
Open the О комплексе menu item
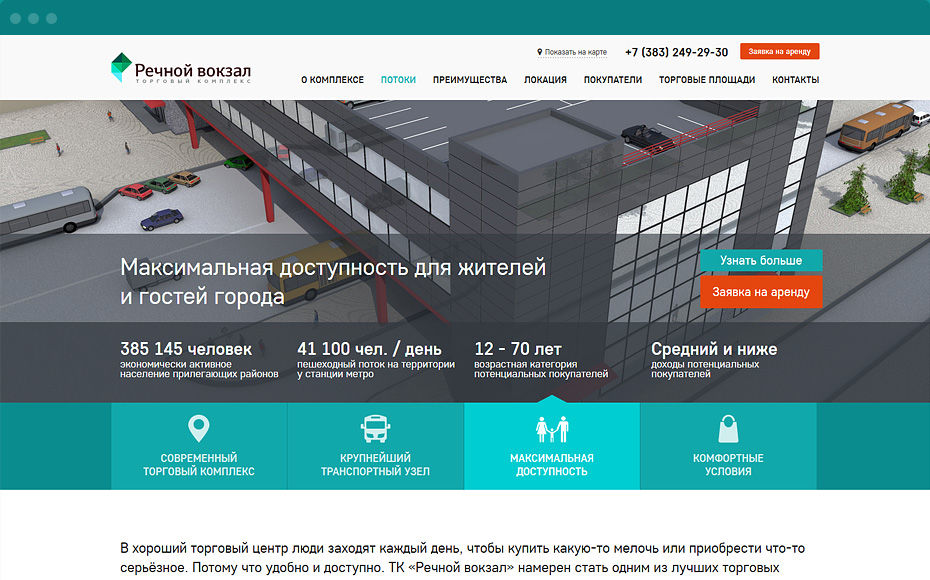[332, 80]
